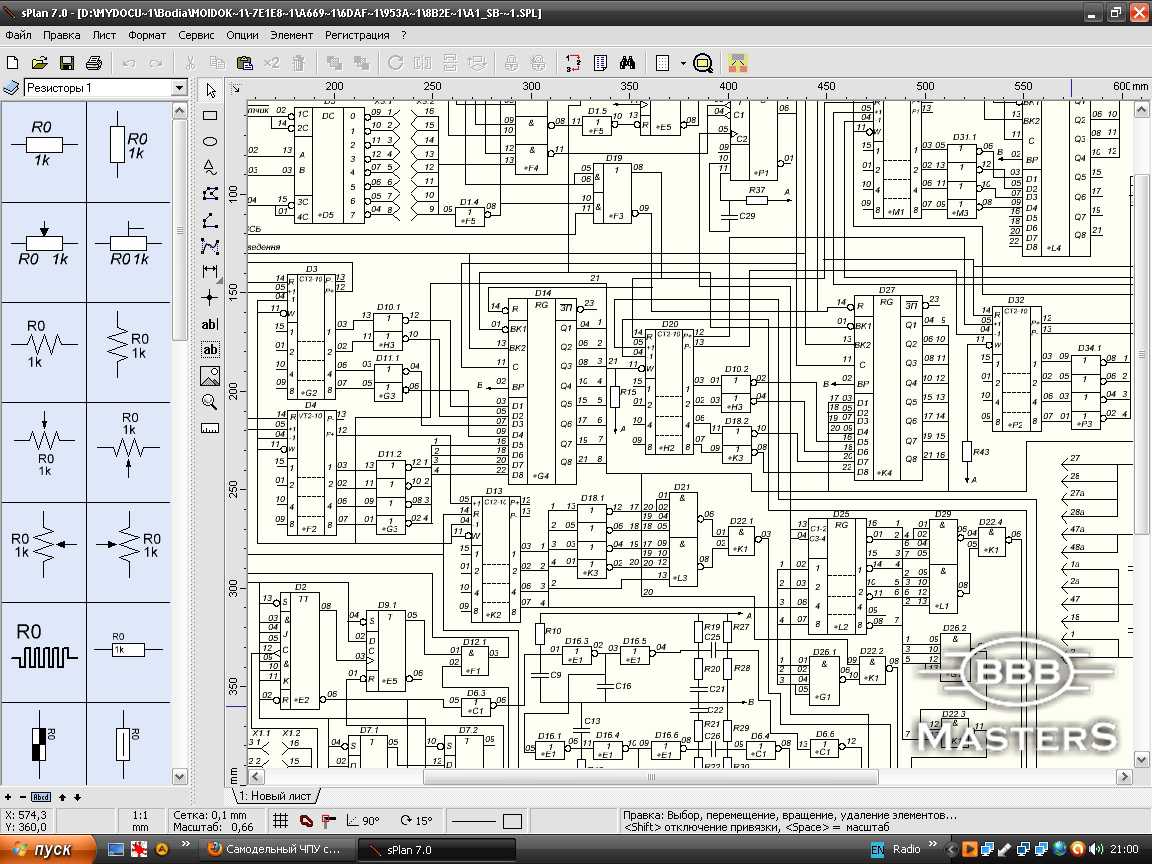Select the text block tool with dotted border
The height and width of the screenshot is (864, 1152).
click(210, 350)
